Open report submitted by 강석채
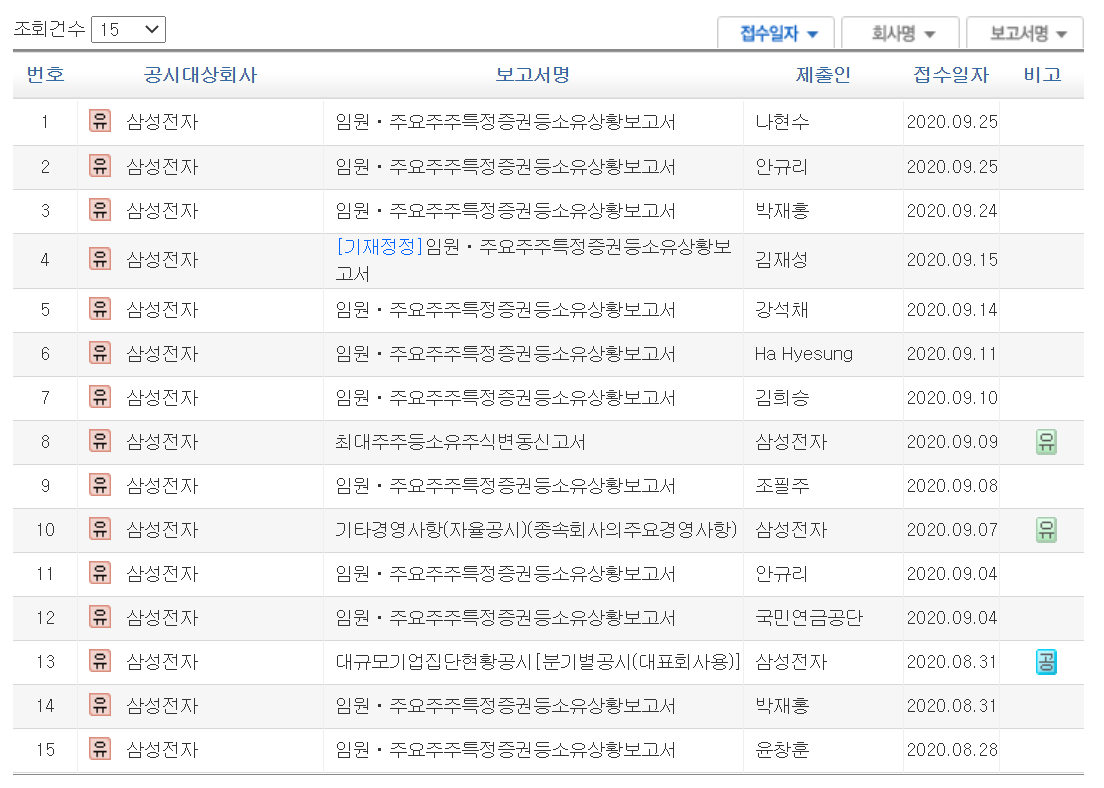The image size is (1104, 788). point(506,310)
